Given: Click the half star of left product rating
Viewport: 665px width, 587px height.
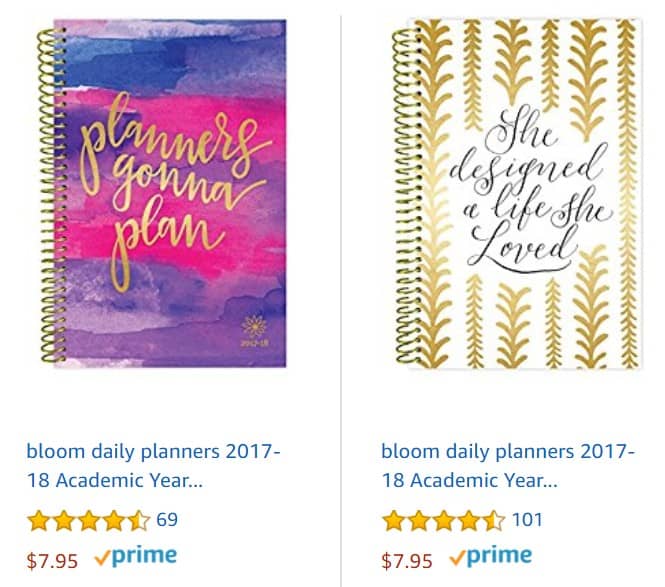Looking at the screenshot, I should (x=139, y=520).
